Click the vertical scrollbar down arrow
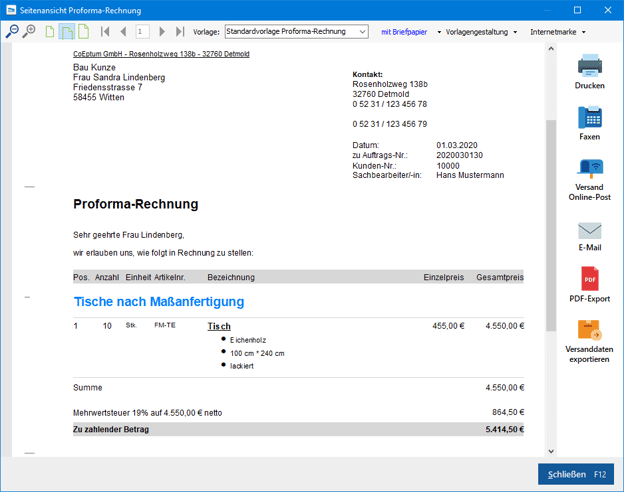 tap(550, 452)
